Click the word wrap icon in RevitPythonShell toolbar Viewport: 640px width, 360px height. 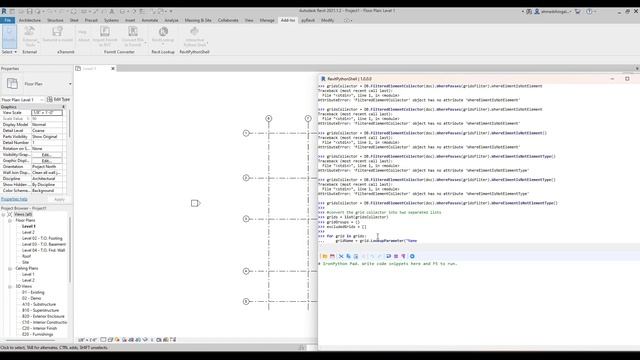click(388, 256)
